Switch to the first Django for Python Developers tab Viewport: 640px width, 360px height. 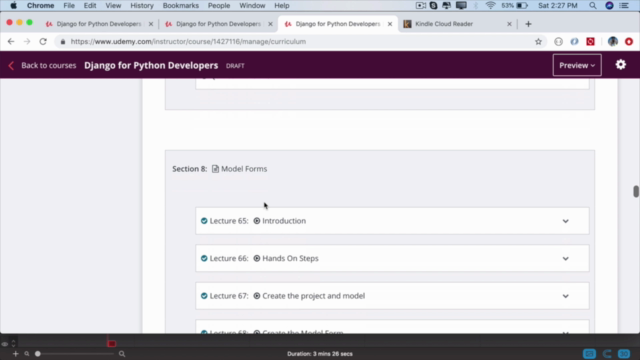click(x=99, y=24)
